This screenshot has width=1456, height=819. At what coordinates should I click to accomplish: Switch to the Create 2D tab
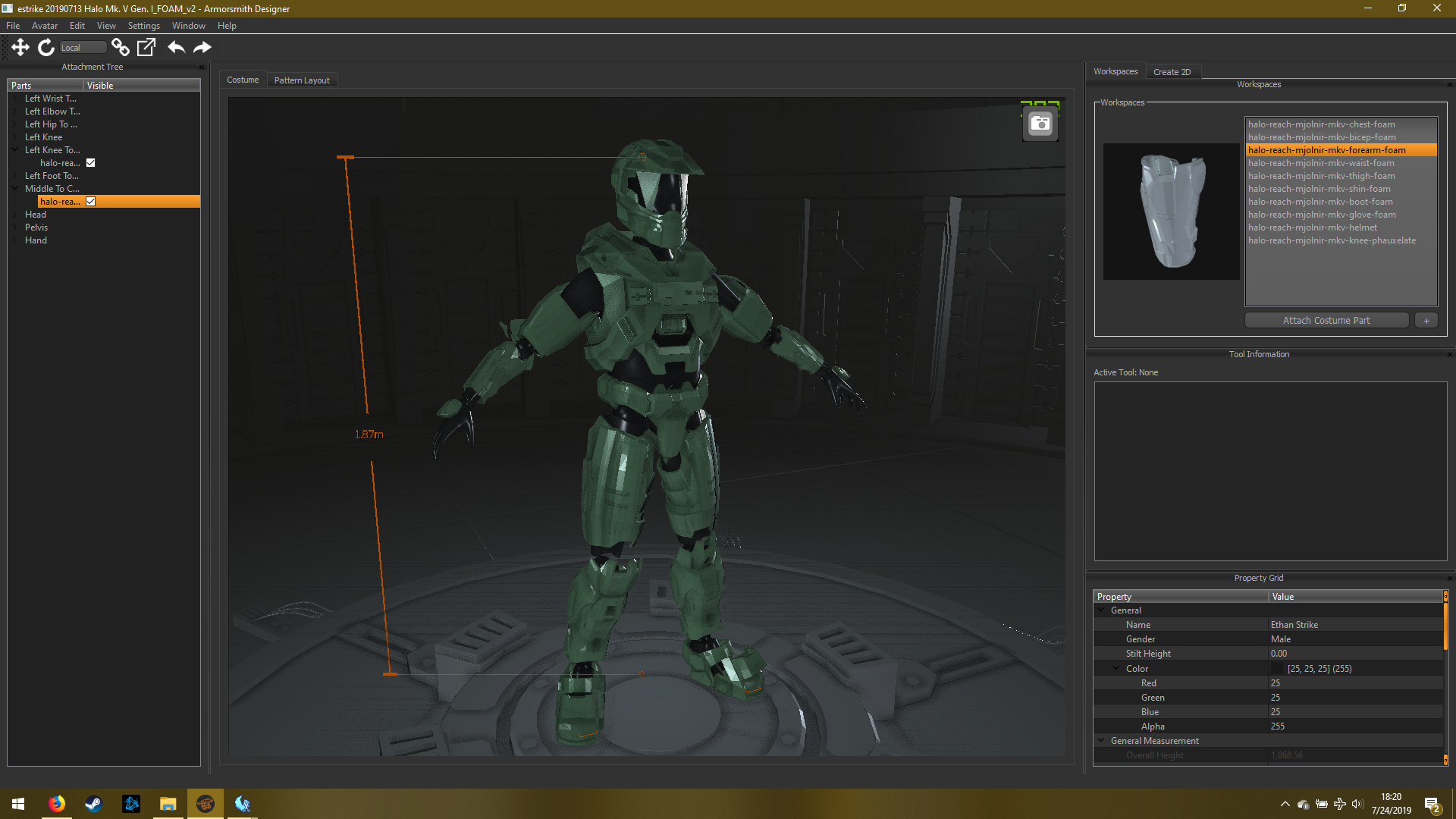[1172, 72]
